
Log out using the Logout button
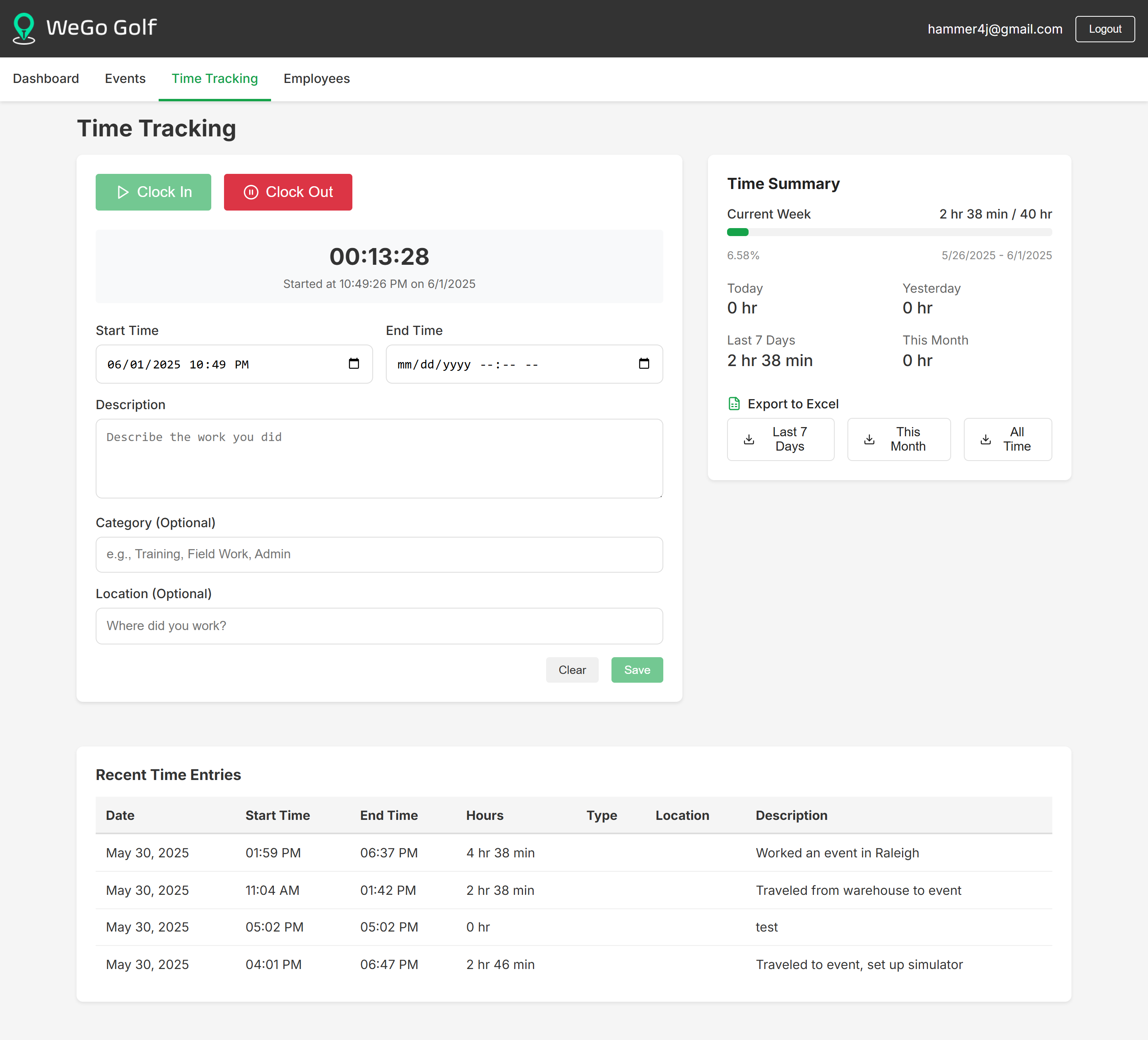click(x=1105, y=29)
